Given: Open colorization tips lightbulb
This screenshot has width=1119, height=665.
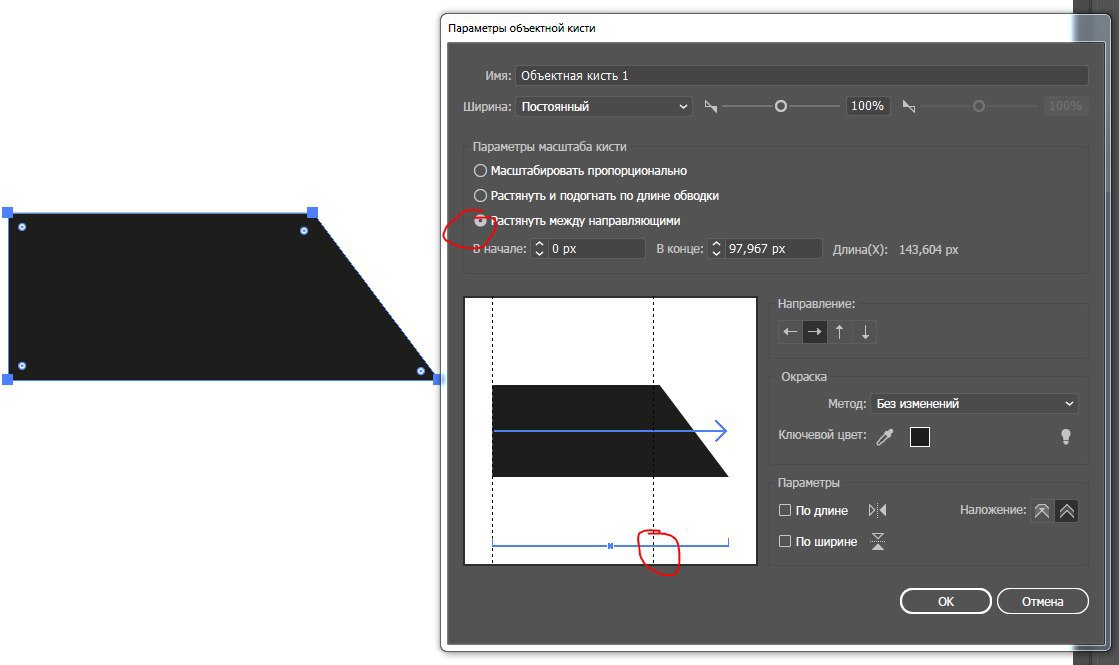Looking at the screenshot, I should click(x=1065, y=437).
